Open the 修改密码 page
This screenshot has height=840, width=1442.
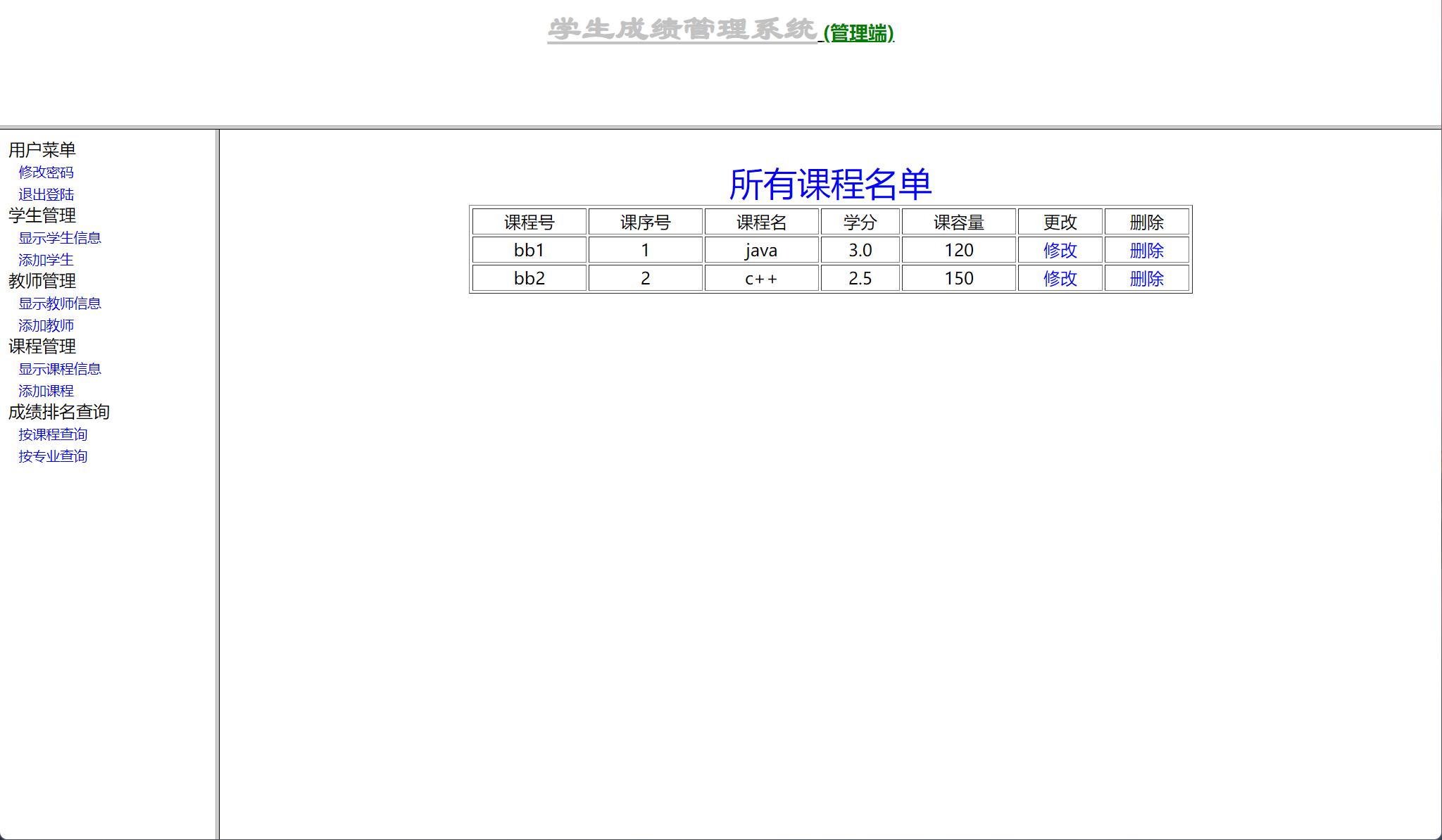[x=46, y=172]
